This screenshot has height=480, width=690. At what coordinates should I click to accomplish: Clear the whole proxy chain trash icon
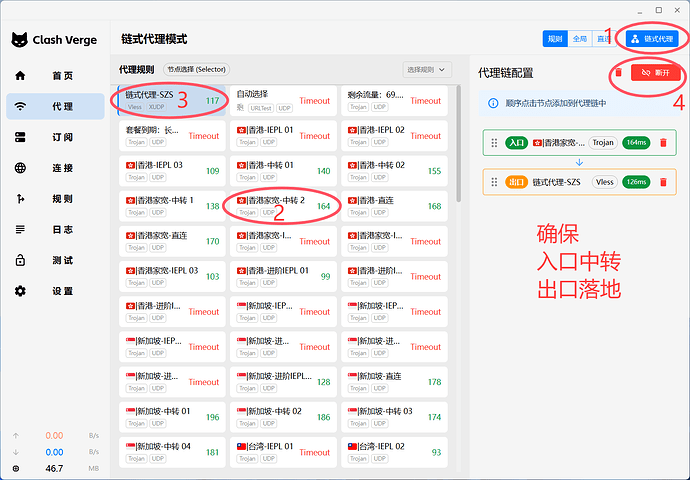tap(618, 73)
